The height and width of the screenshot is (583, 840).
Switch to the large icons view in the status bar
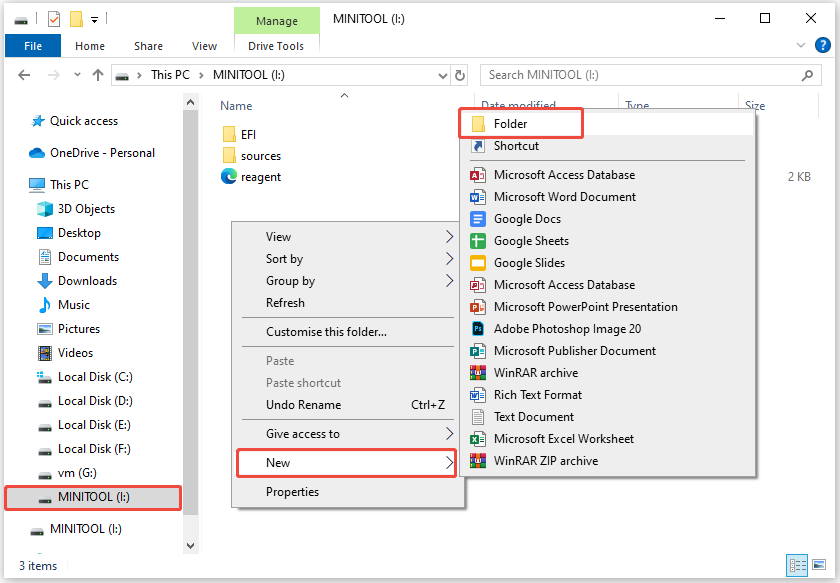pyautogui.click(x=819, y=565)
